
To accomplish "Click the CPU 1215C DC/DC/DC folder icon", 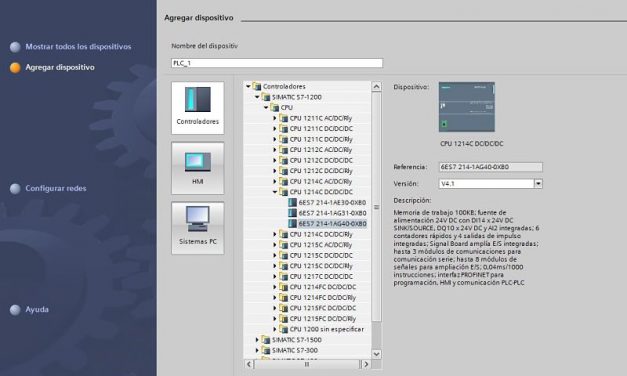I will pos(284,255).
